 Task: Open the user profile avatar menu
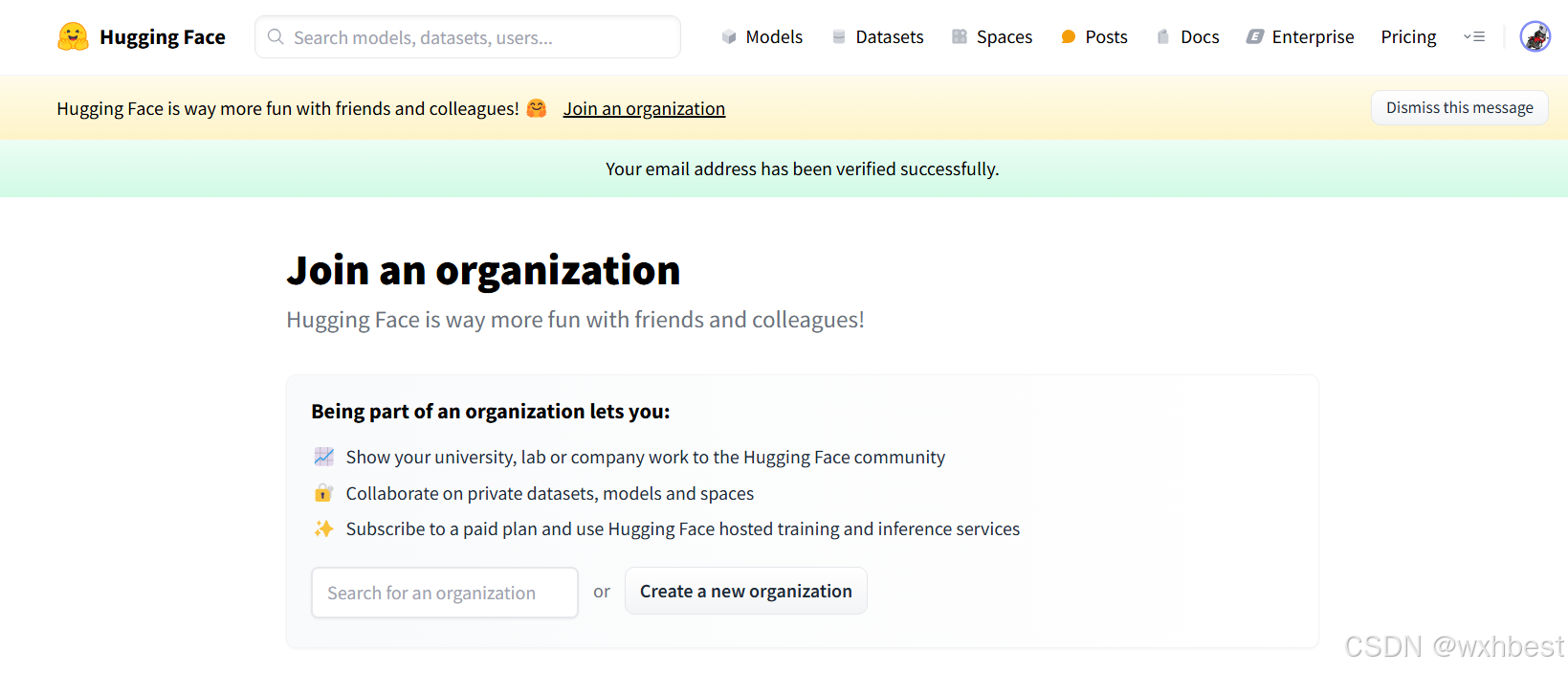coord(1535,37)
